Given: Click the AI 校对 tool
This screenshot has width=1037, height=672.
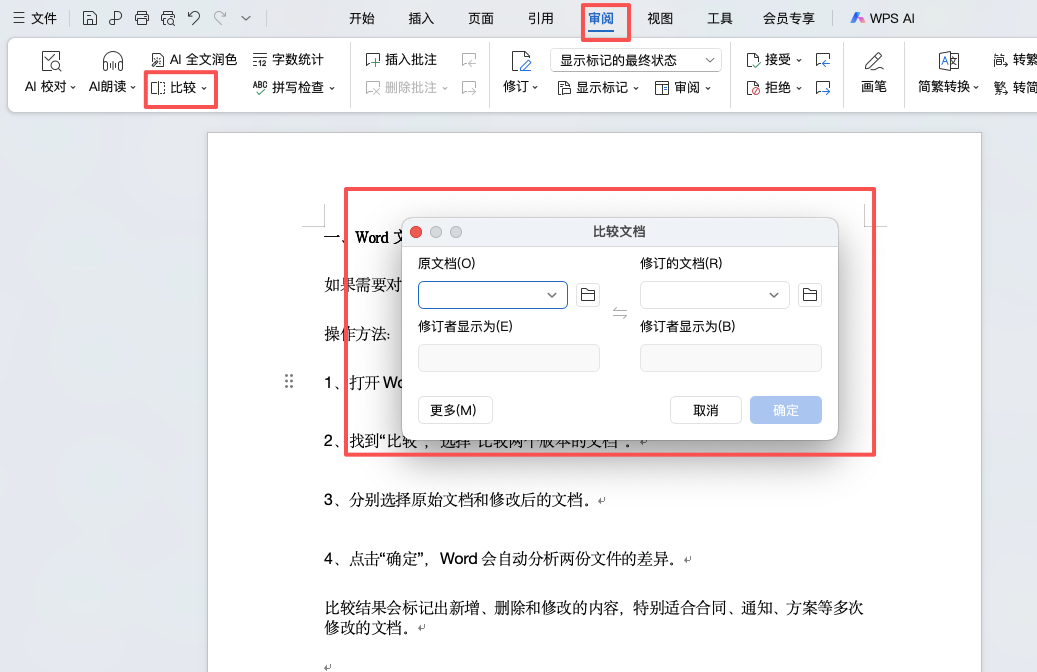Looking at the screenshot, I should pos(50,71).
